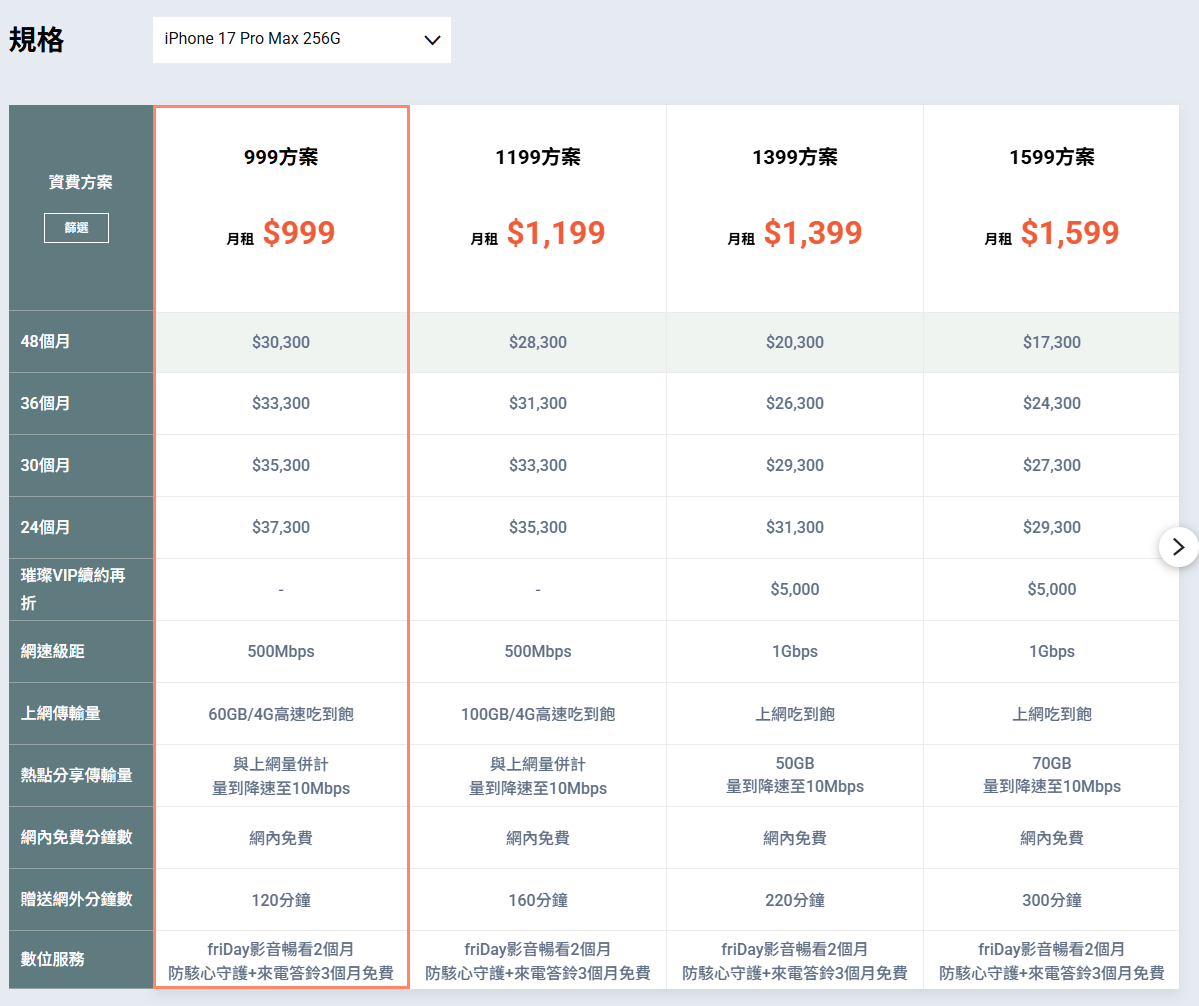This screenshot has height=1006, width=1199.
Task: Click the 120分鐘 cell
Action: click(x=281, y=900)
